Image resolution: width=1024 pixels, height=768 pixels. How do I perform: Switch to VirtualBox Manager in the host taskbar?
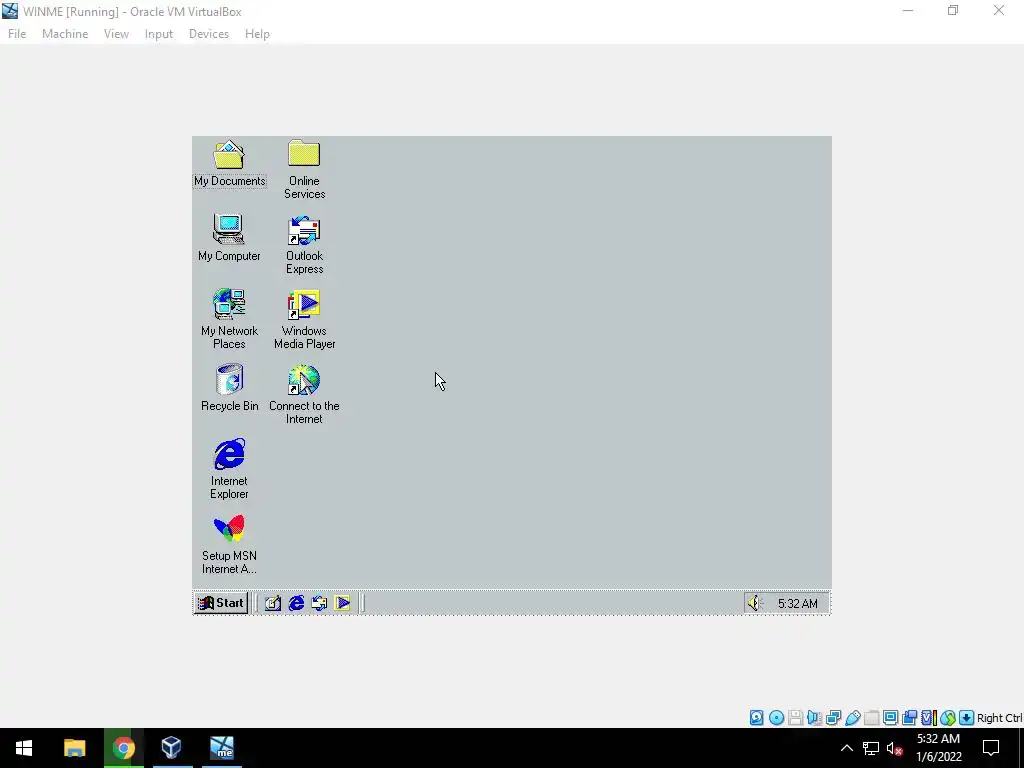coord(172,748)
